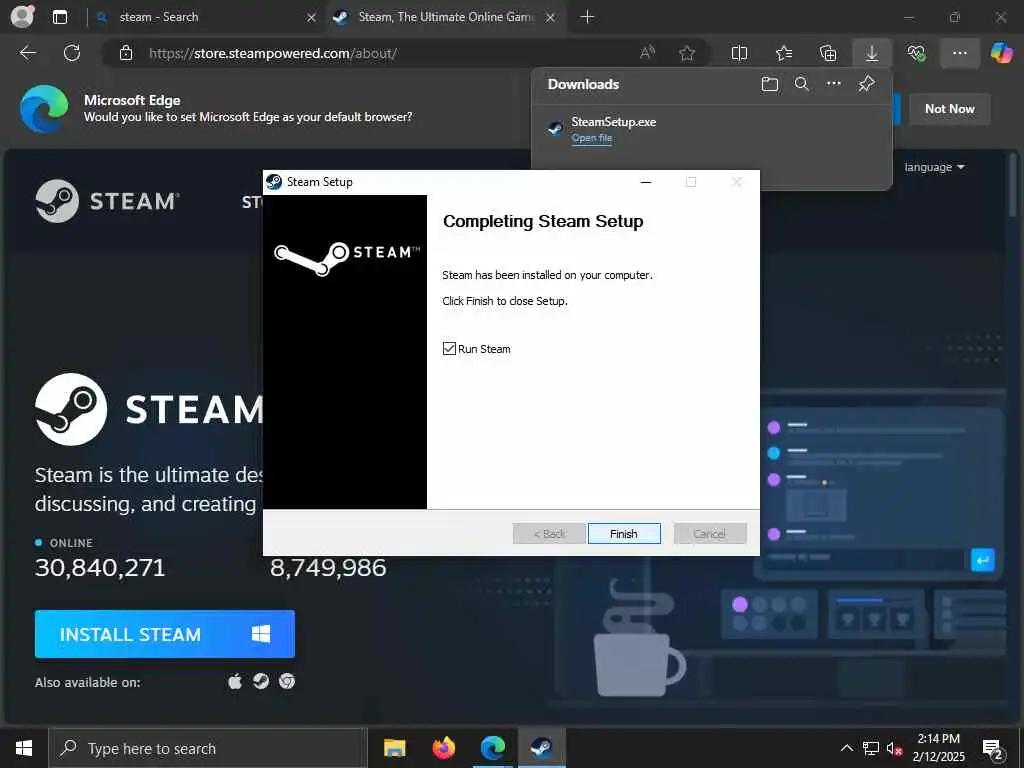Click the Finish button in Steam Setup
The width and height of the screenshot is (1024, 768).
coord(624,534)
